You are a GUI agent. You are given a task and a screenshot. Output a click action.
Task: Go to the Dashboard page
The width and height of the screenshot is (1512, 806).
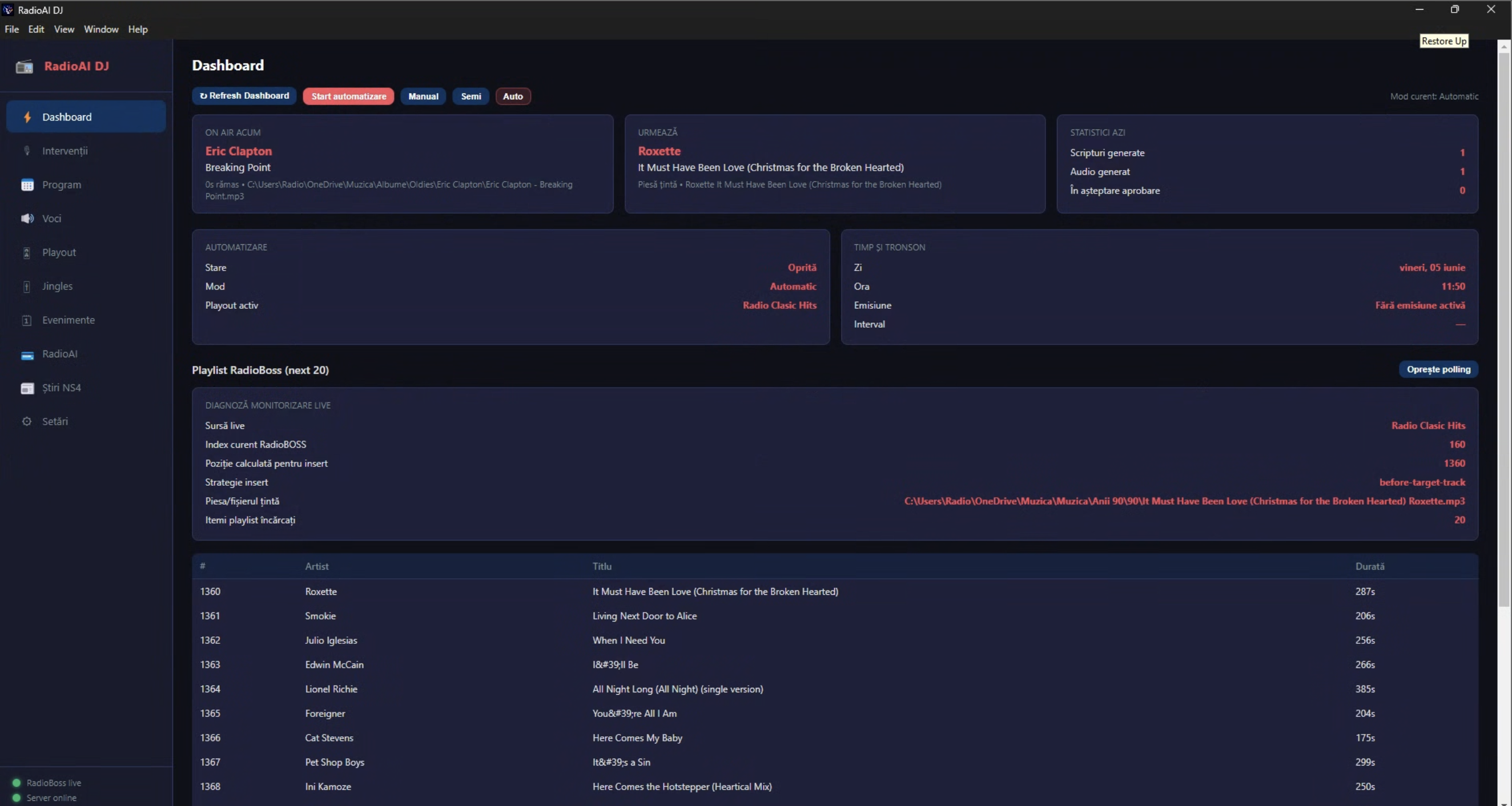[86, 117]
